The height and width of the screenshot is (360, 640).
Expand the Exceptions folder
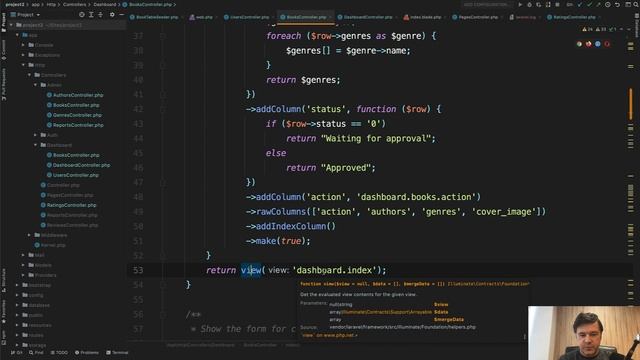(23, 55)
